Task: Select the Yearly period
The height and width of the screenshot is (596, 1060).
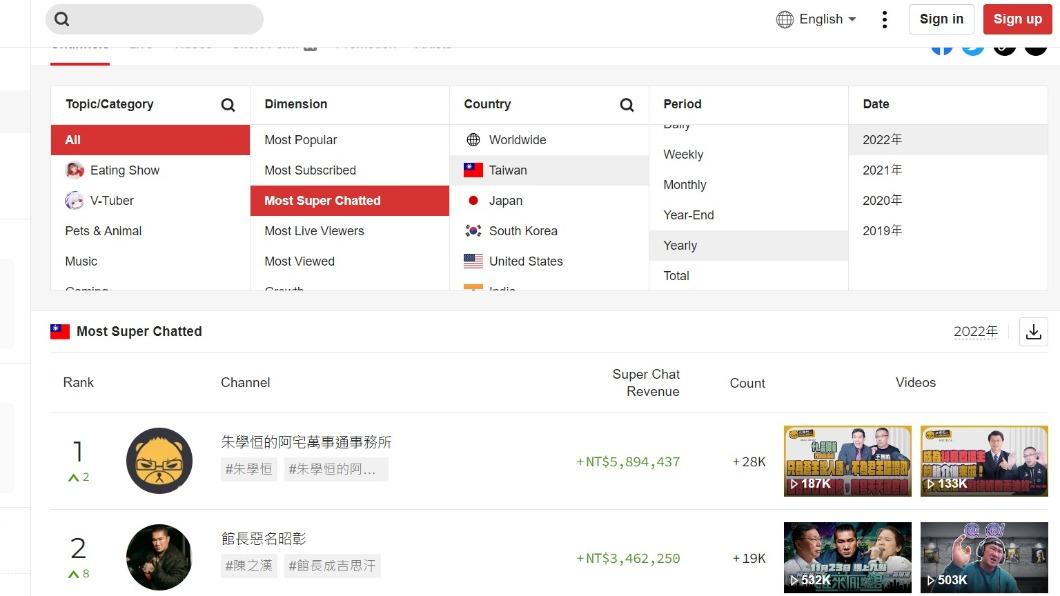Action: click(x=748, y=246)
